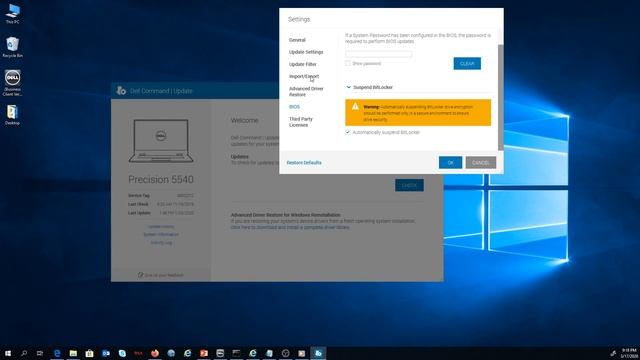The height and width of the screenshot is (360, 640).
Task: Open the Update Filter tab
Action: pyautogui.click(x=302, y=64)
